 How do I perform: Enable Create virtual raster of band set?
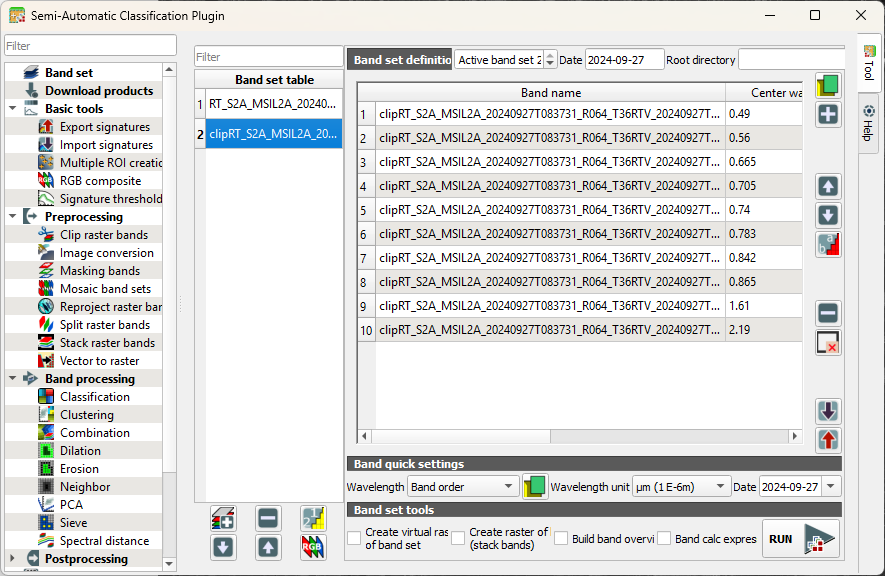pyautogui.click(x=354, y=539)
